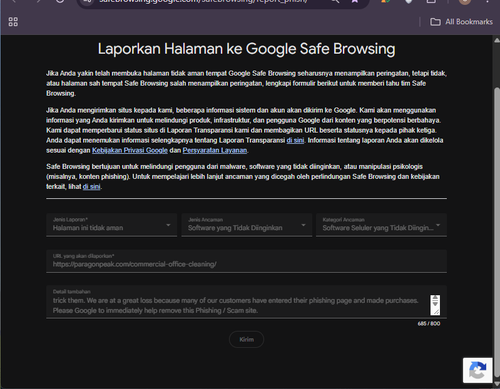Viewport: 500px width, 389px height.
Task: Click paragraph starting 'Jika Anda mengirimkan situs'
Action: 245,130
